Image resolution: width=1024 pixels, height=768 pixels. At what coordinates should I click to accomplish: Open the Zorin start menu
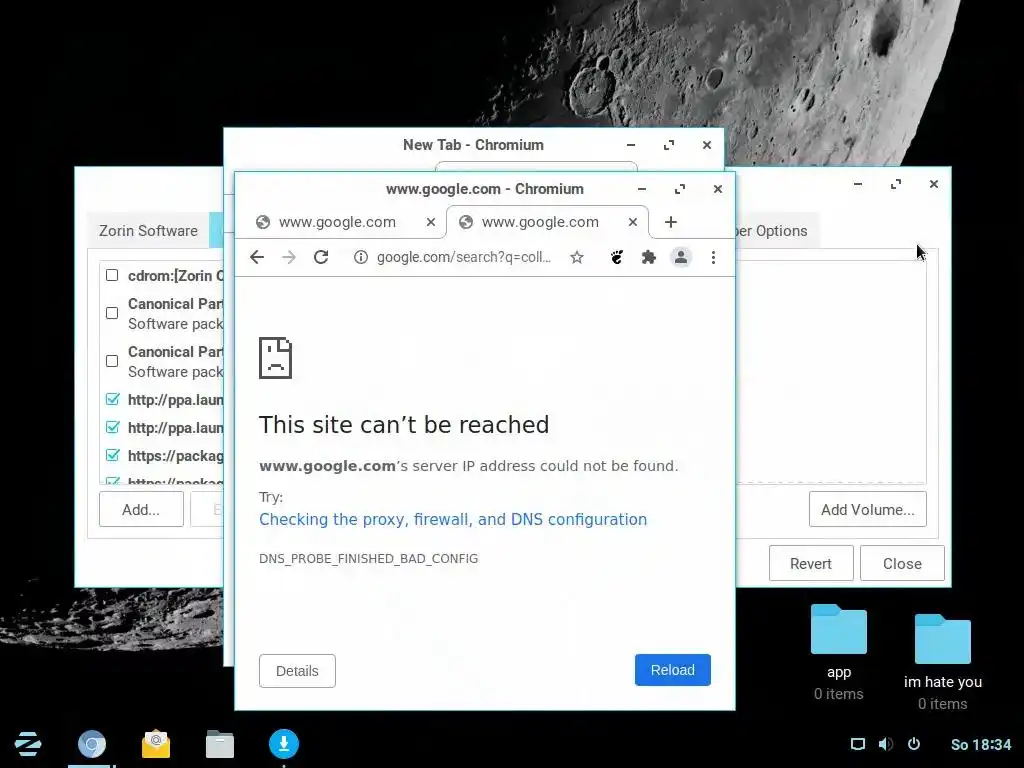point(28,744)
